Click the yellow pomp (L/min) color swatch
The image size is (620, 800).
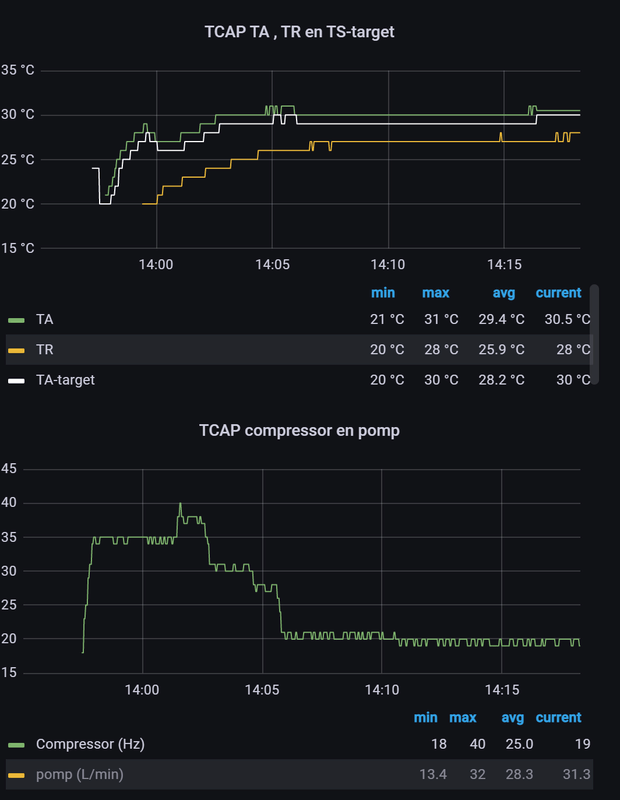click(16, 775)
